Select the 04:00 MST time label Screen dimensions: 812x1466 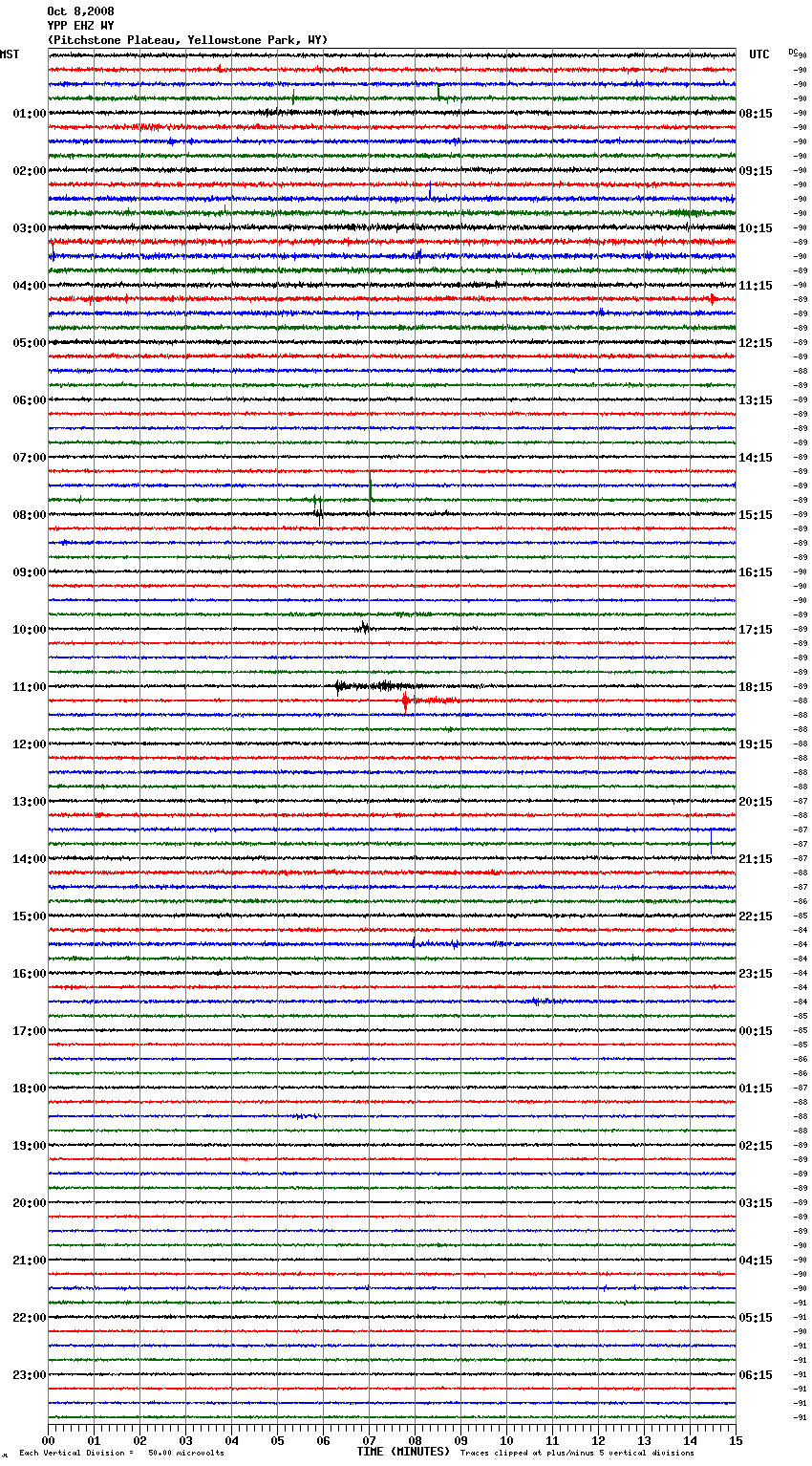click(x=30, y=286)
